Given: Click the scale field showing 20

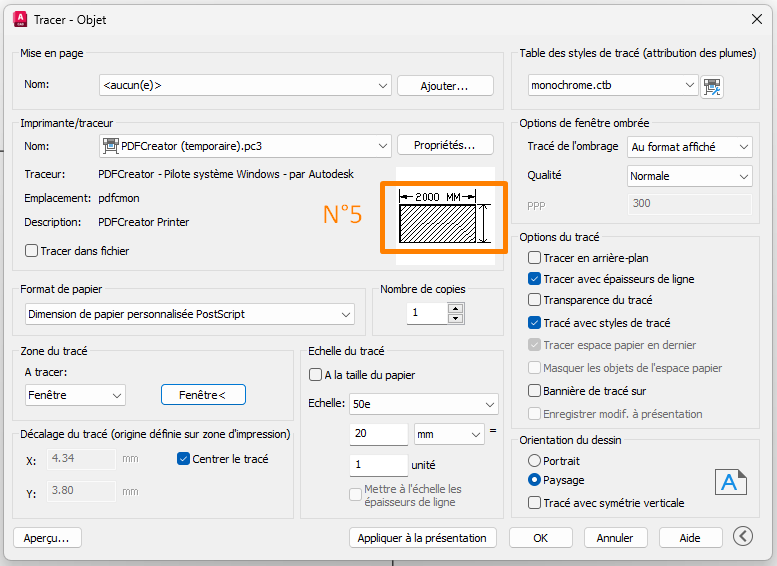Looking at the screenshot, I should 379,434.
